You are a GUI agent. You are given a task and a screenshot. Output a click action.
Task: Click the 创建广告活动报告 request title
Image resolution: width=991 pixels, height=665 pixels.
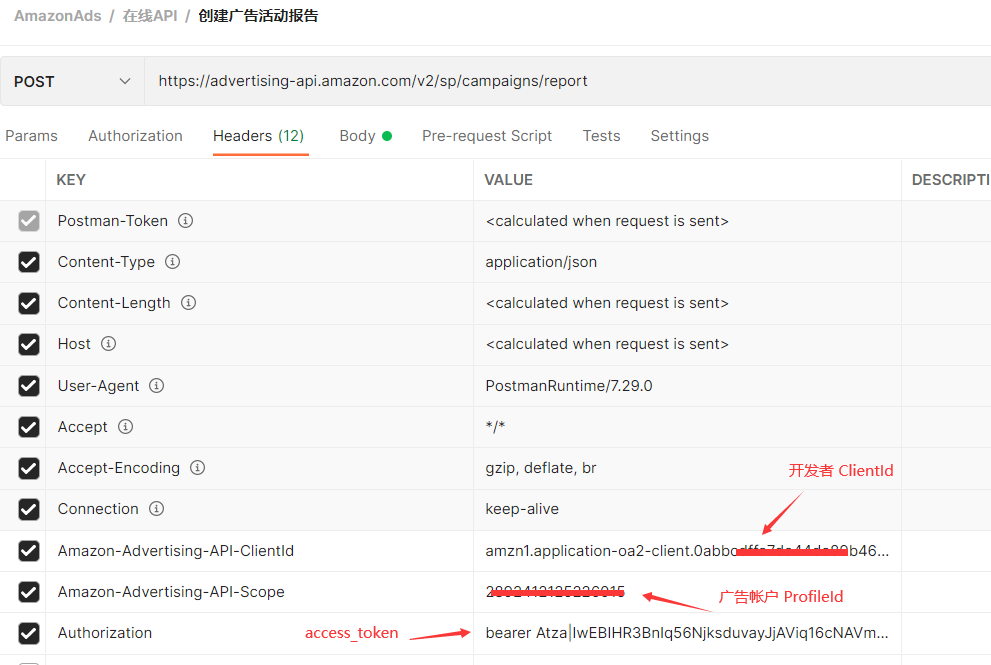pyautogui.click(x=258, y=16)
